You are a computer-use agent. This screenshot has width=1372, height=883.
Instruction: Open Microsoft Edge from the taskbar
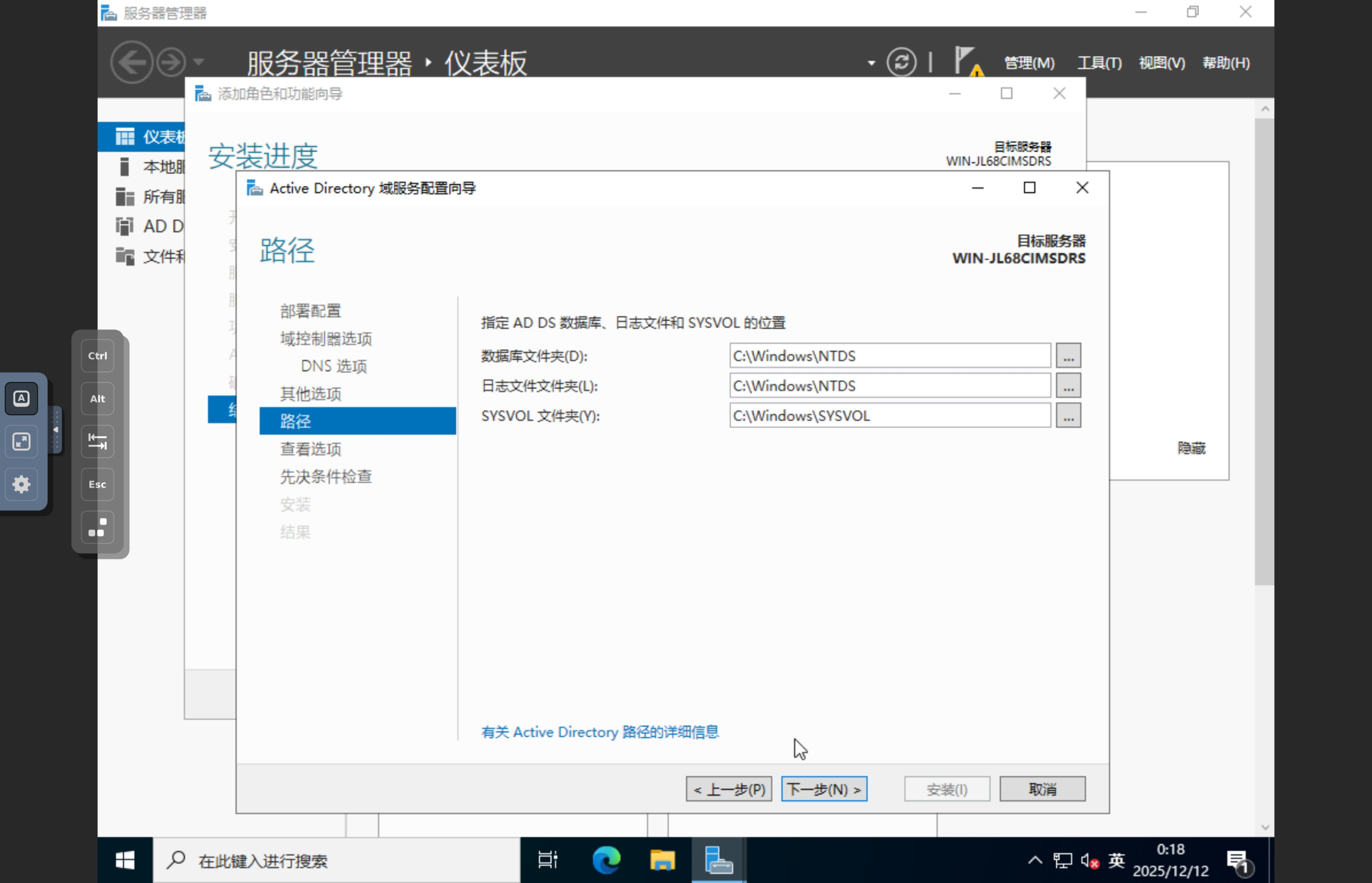click(606, 860)
